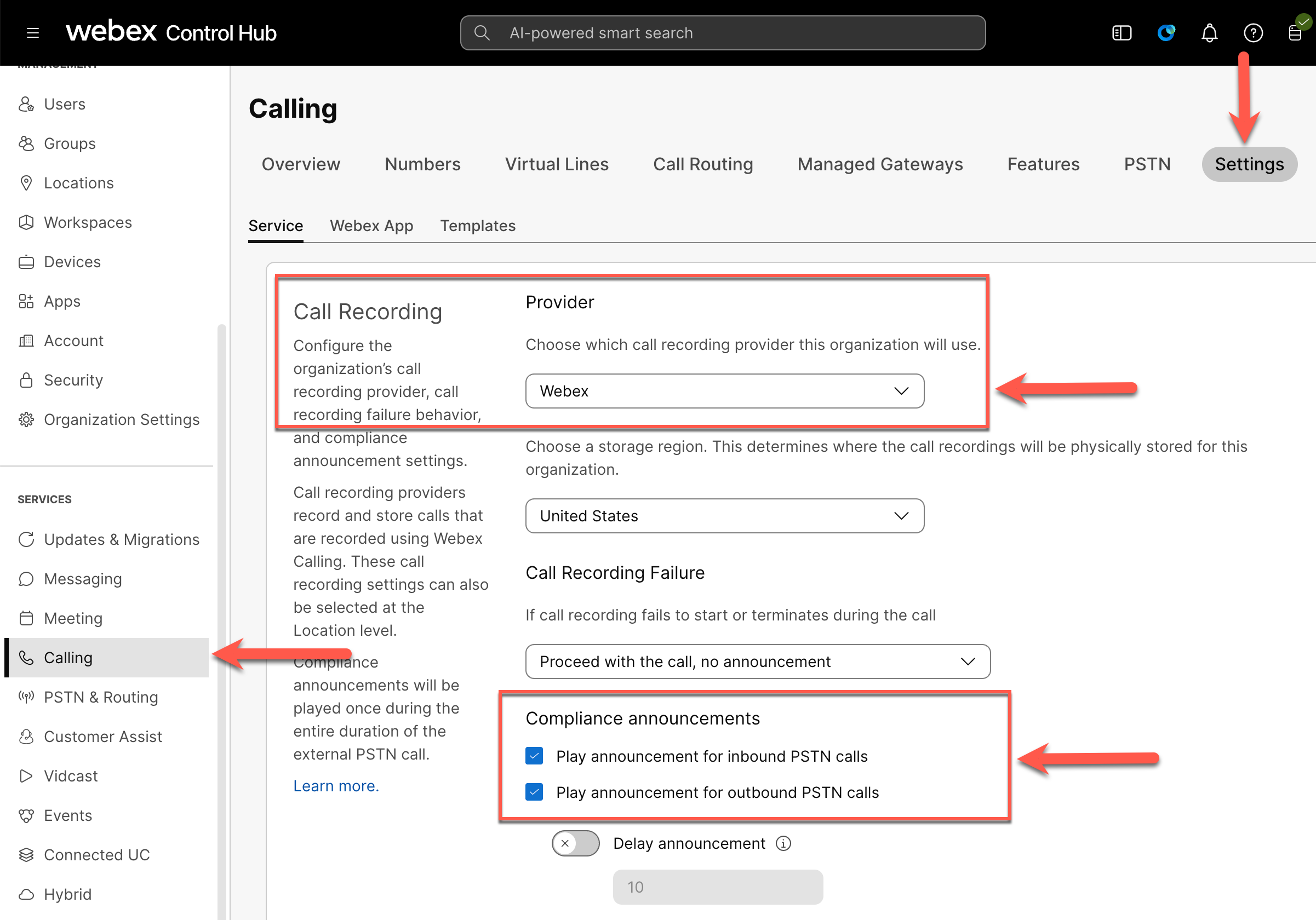1316x920 pixels.
Task: Open the Devices section in the sidebar
Action: [72, 261]
